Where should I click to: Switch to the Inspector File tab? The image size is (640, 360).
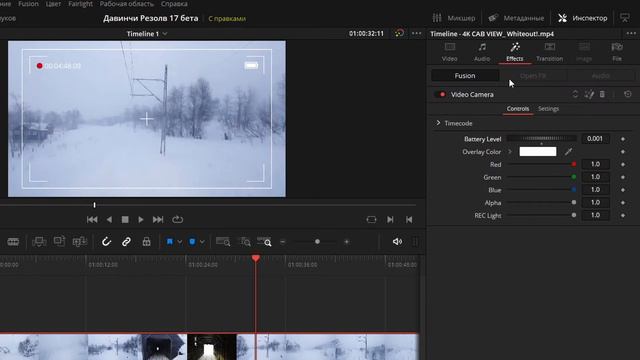[617, 52]
